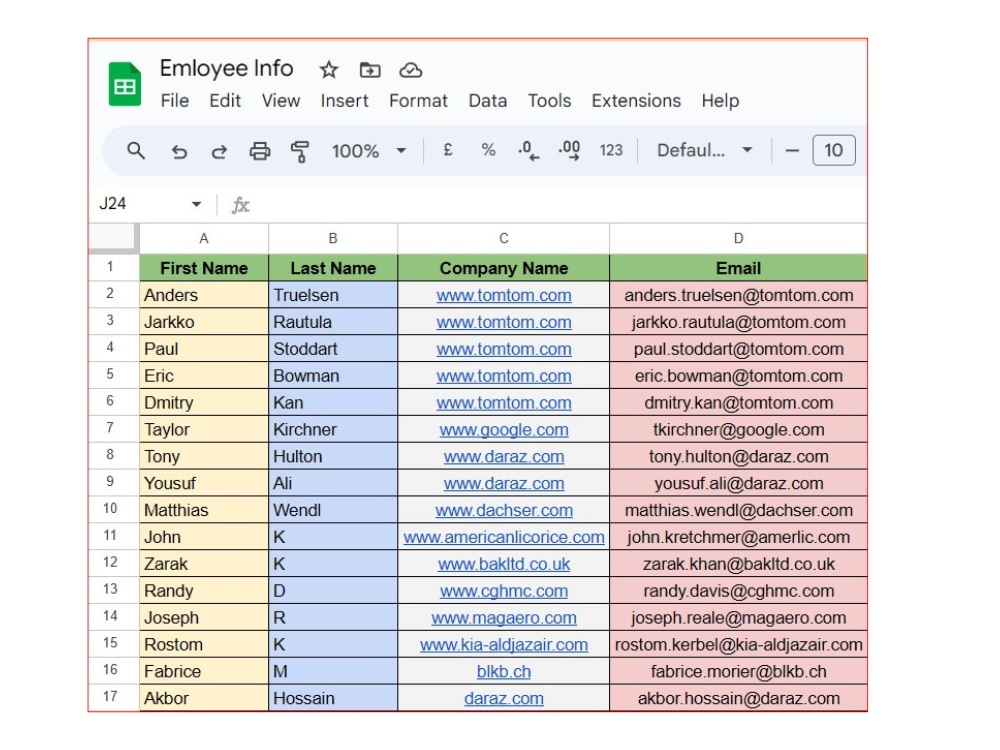
Task: Click the font size field showing 10
Action: pos(834,151)
